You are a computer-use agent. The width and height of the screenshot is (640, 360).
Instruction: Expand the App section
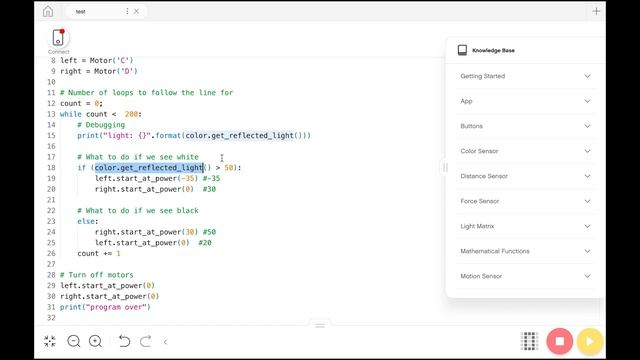click(x=525, y=101)
